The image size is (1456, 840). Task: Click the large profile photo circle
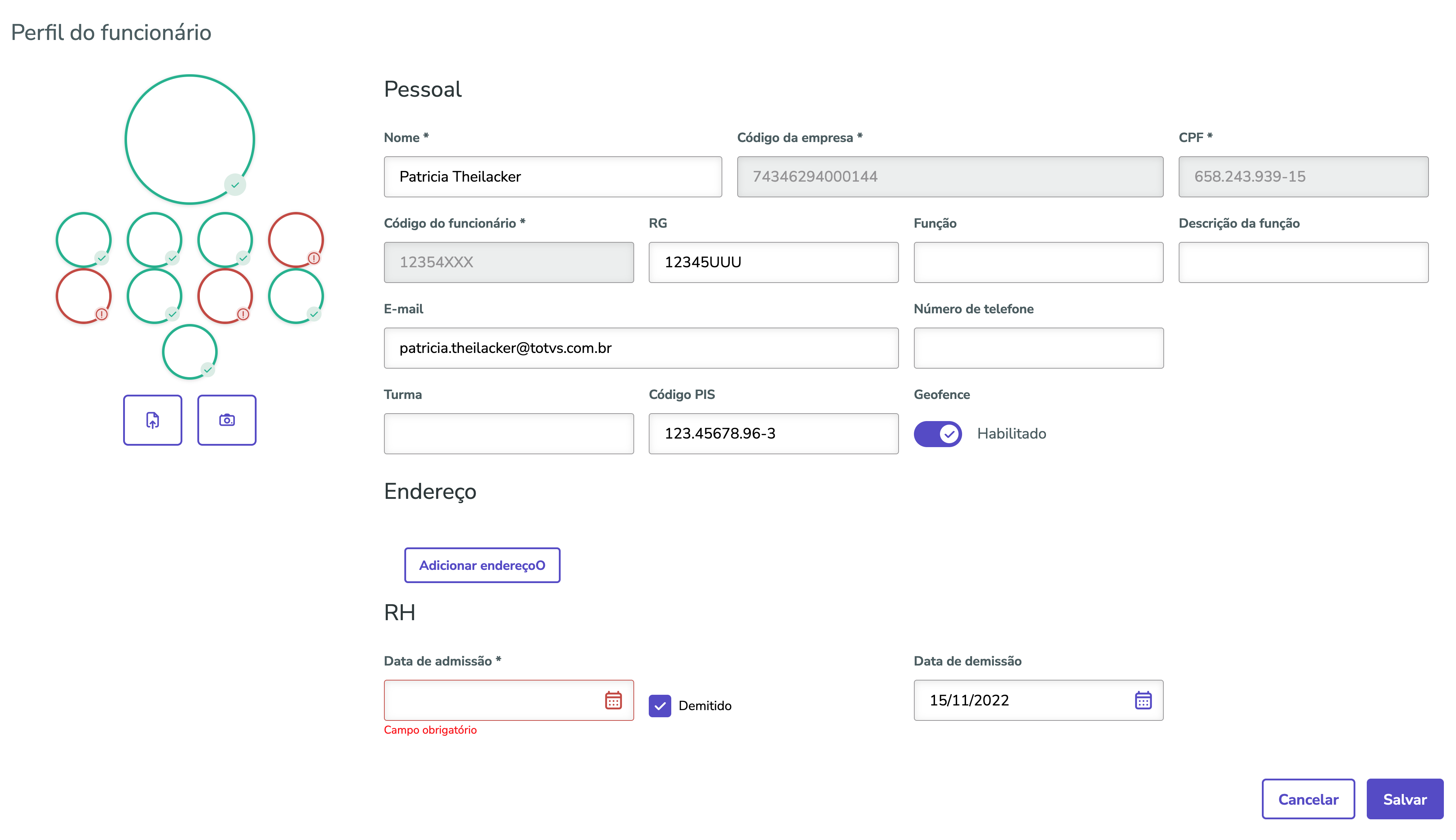pyautogui.click(x=189, y=139)
